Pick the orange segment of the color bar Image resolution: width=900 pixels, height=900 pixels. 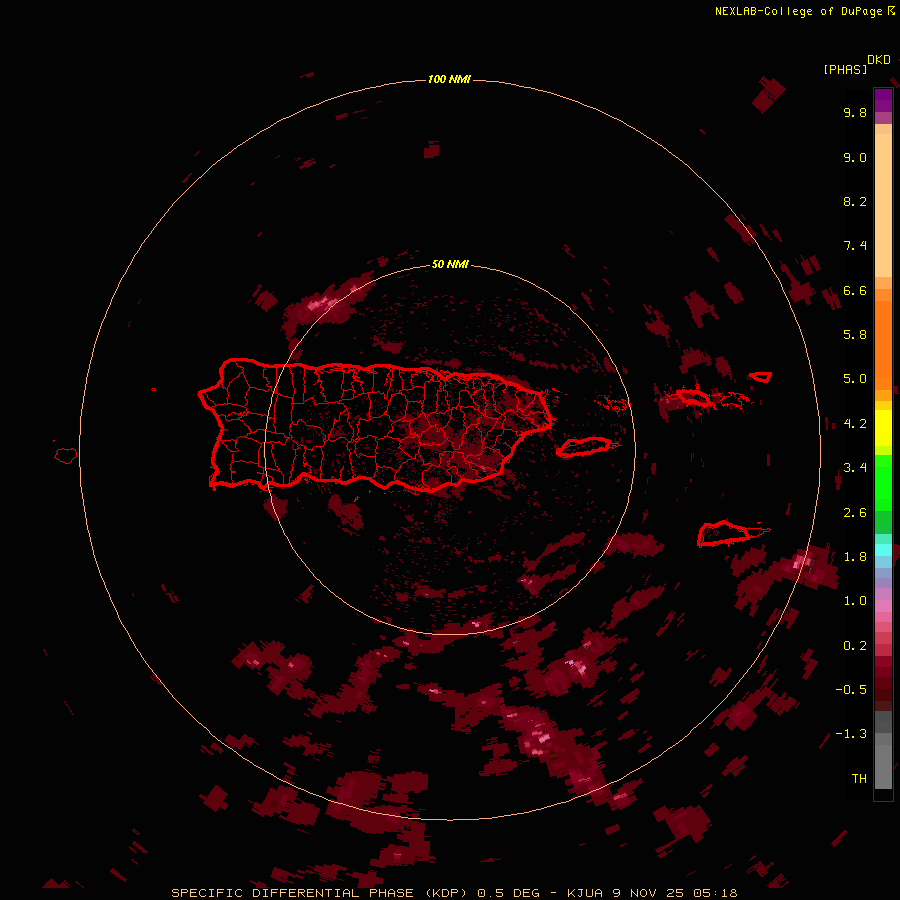[883, 345]
